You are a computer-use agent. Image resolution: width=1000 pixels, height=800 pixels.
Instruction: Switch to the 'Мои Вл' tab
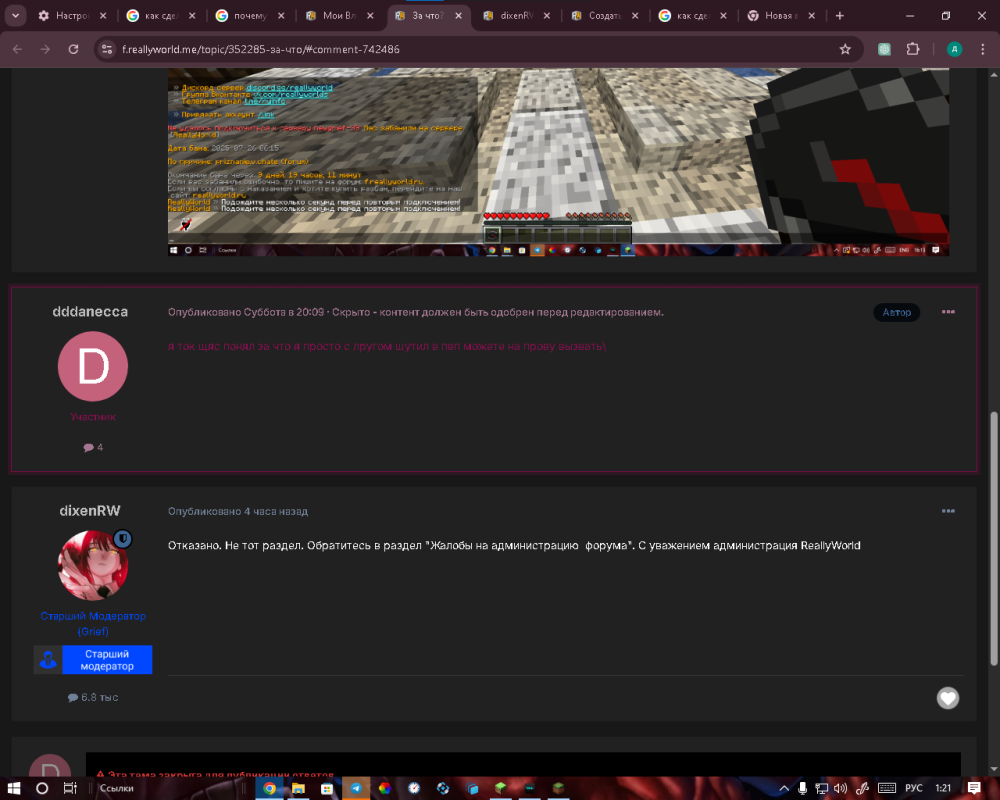[339, 16]
